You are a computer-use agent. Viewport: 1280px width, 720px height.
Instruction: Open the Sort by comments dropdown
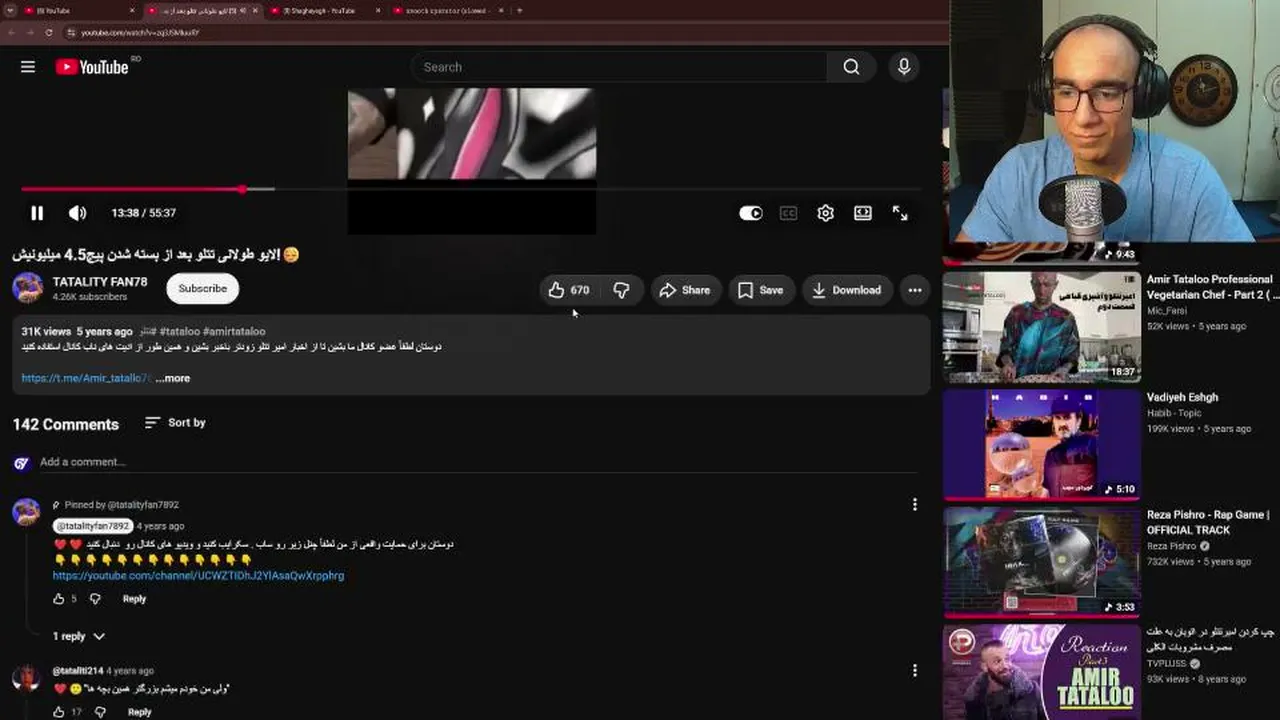tap(175, 423)
